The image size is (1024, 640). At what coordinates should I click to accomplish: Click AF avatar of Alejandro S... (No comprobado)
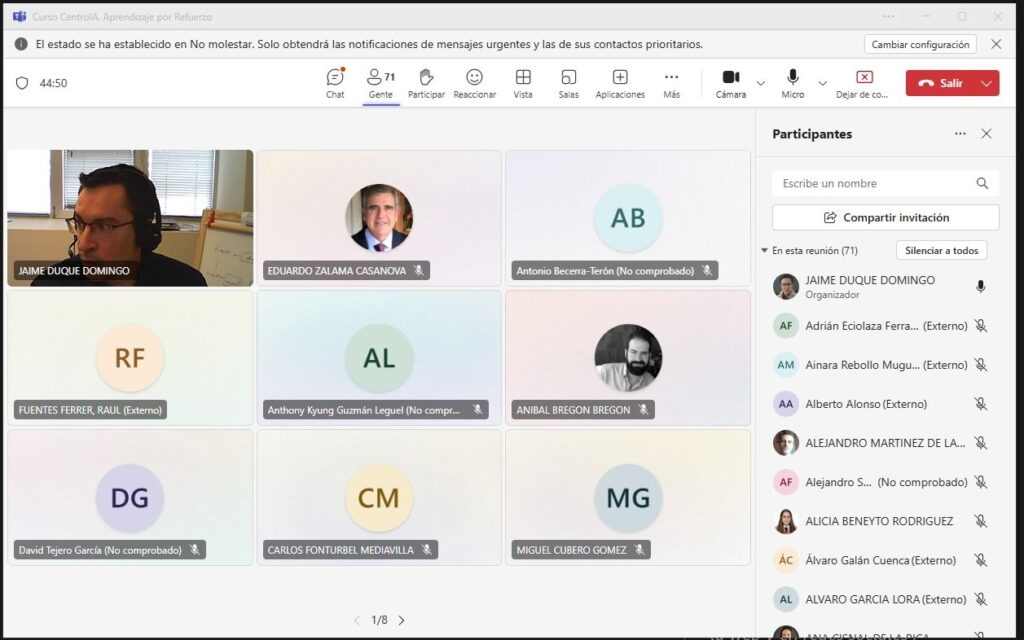click(786, 483)
